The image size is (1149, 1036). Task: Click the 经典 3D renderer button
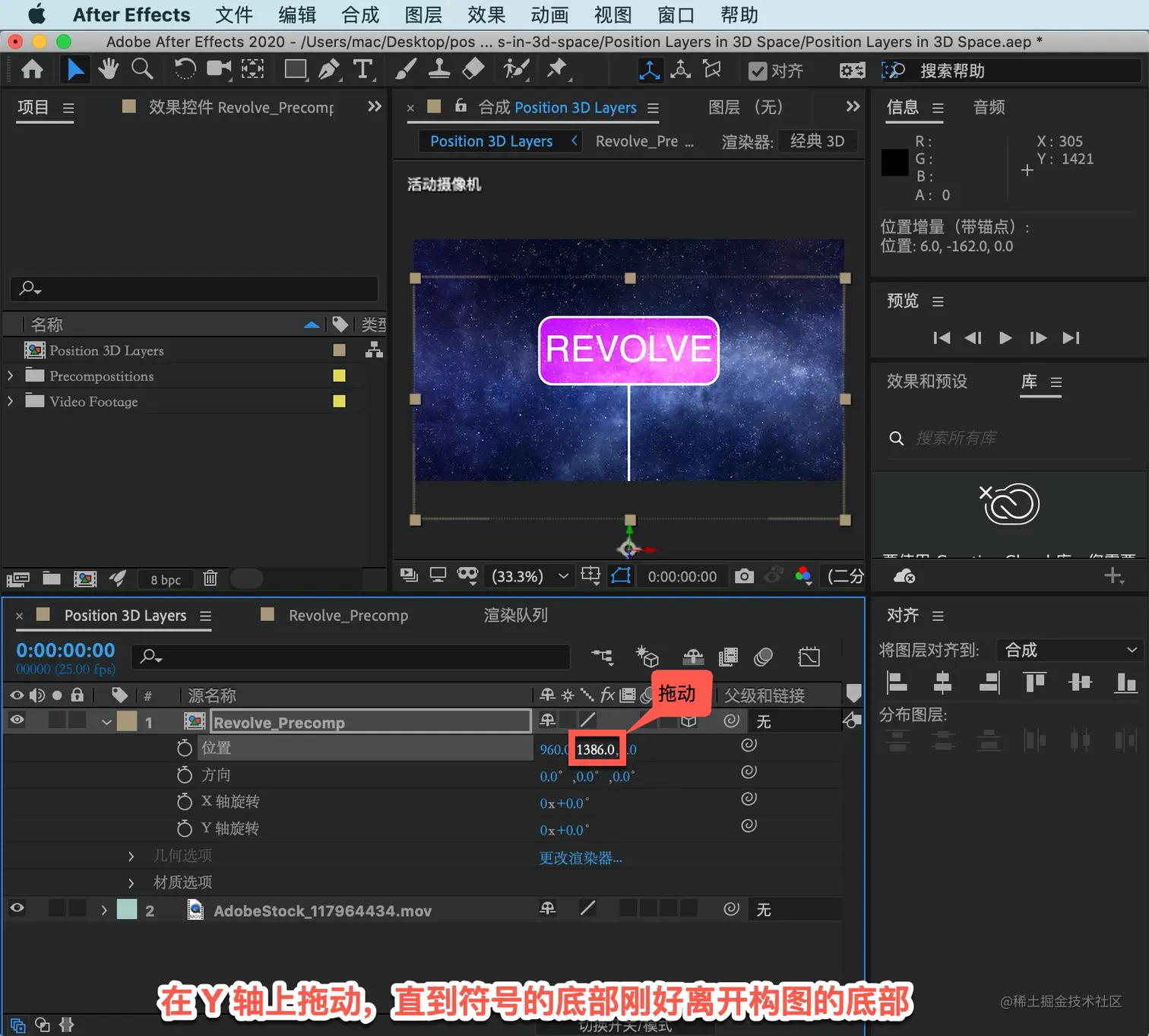pos(818,141)
